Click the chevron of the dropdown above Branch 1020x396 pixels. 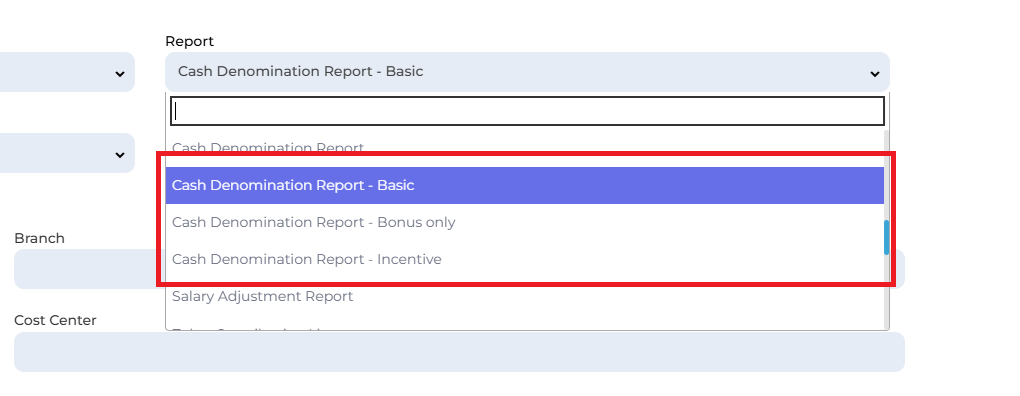point(120,155)
